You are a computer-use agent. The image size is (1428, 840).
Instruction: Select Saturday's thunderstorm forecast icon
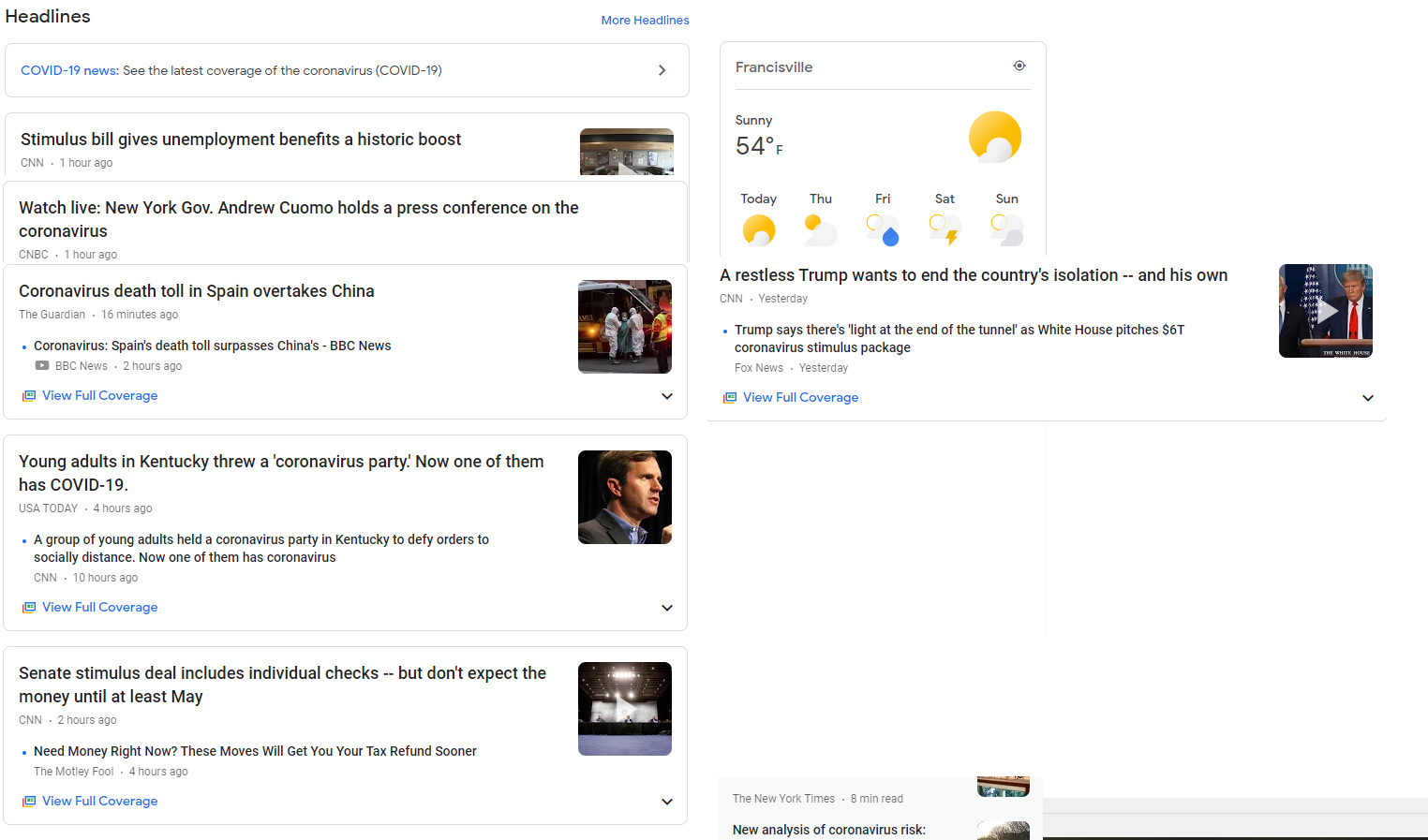tap(945, 230)
